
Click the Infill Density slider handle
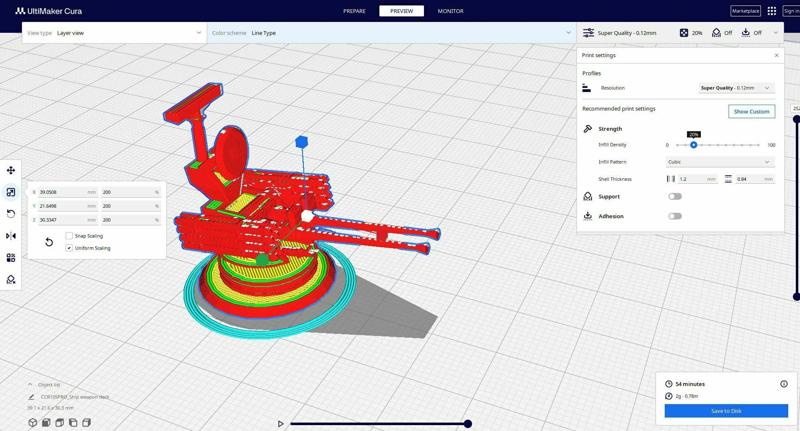tap(693, 145)
